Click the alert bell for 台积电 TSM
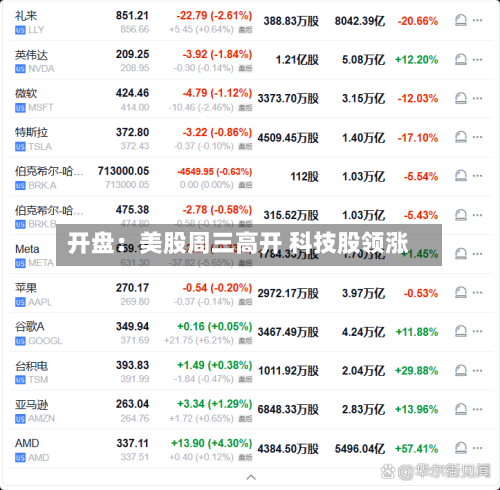Image resolution: width=500 pixels, height=490 pixels. 461,370
